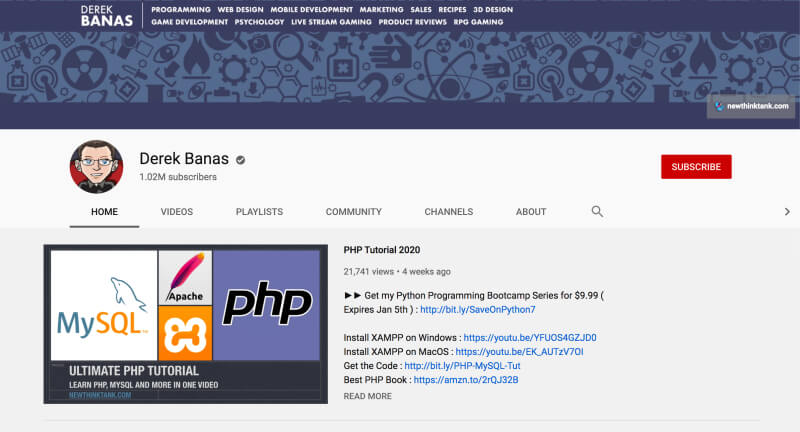Click MOBILE DEVELOPMENT in the banner text
This screenshot has height=432, width=800.
tap(311, 10)
